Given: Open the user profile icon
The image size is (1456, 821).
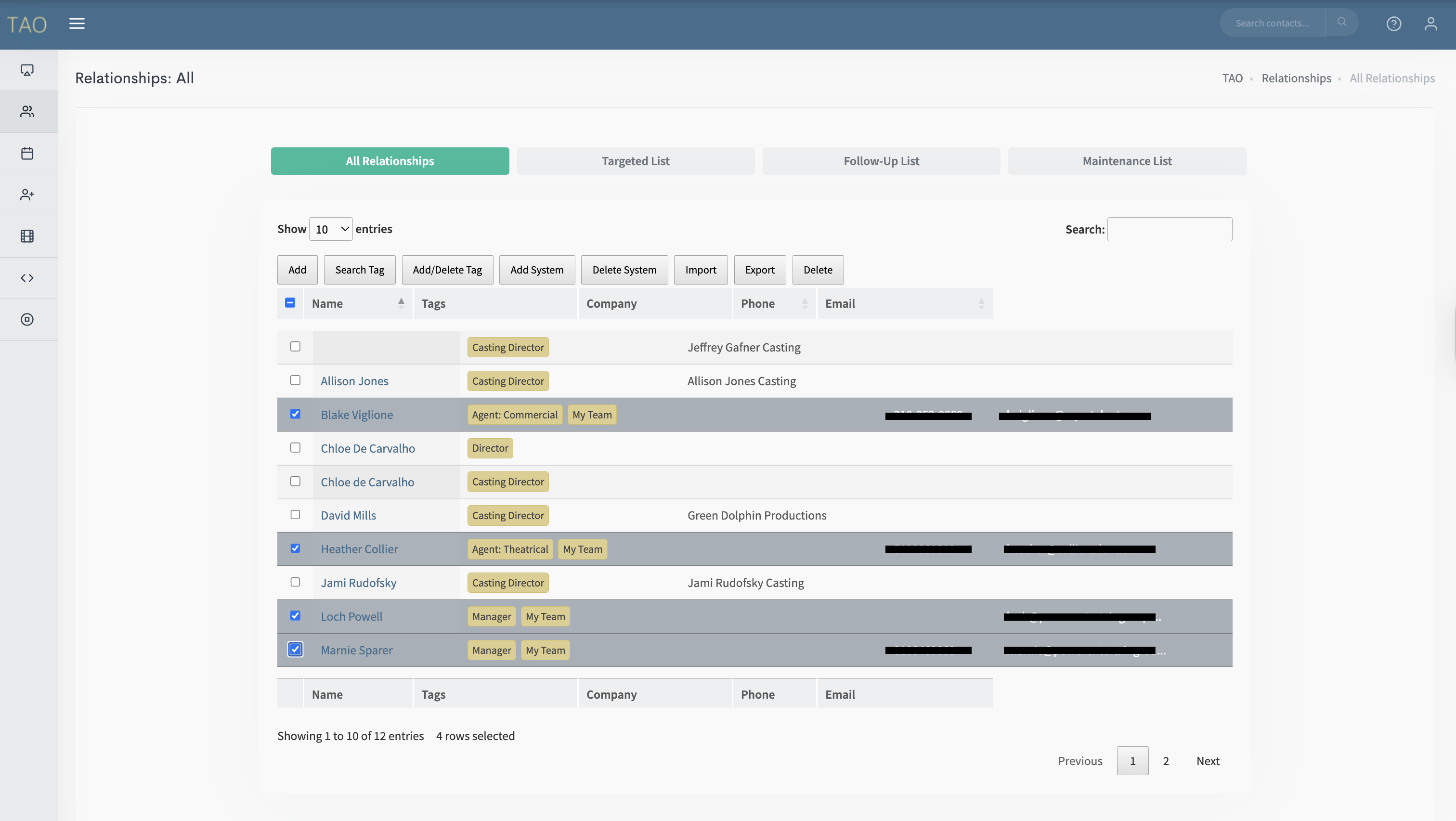Looking at the screenshot, I should point(1430,24).
